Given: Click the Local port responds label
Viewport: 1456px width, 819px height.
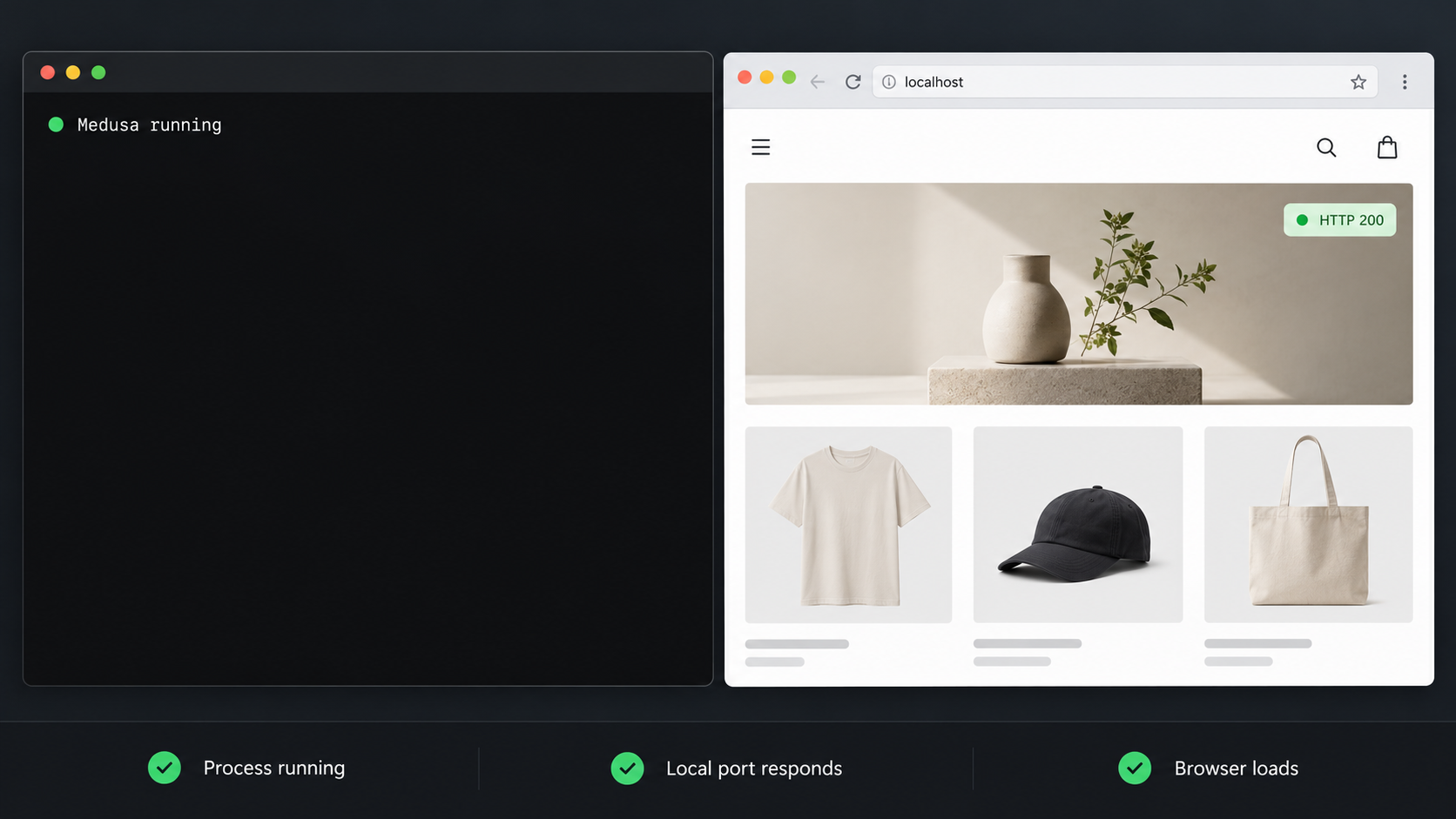Looking at the screenshot, I should (x=754, y=769).
